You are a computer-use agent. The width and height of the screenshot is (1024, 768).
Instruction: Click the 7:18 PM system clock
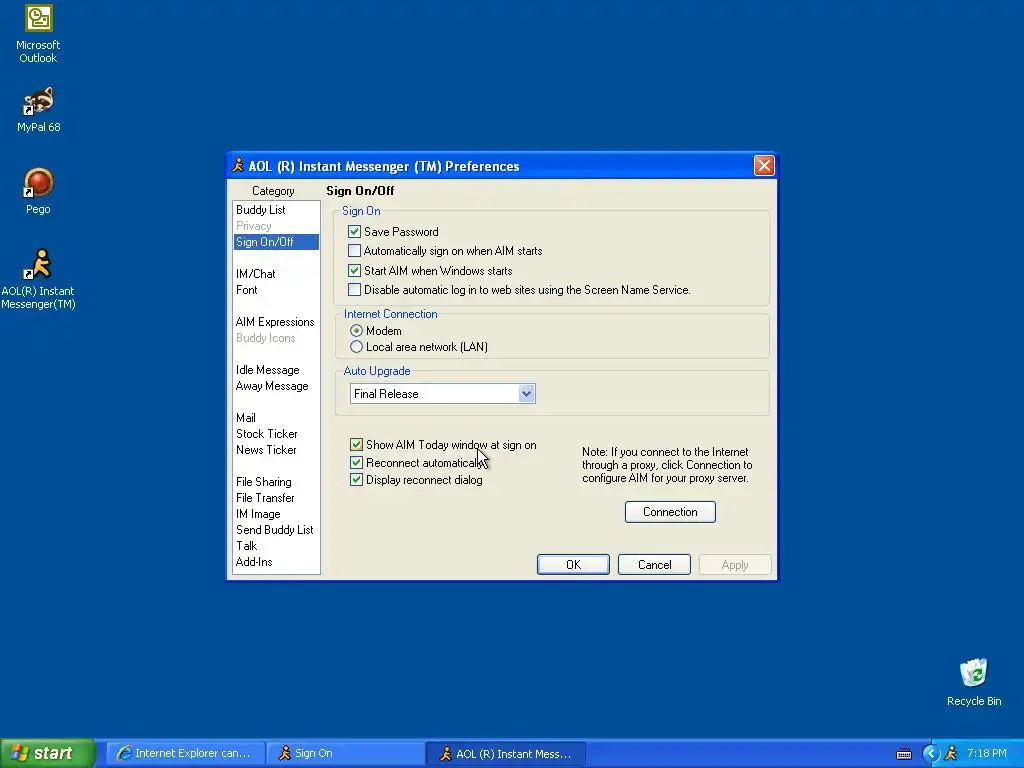click(x=987, y=753)
